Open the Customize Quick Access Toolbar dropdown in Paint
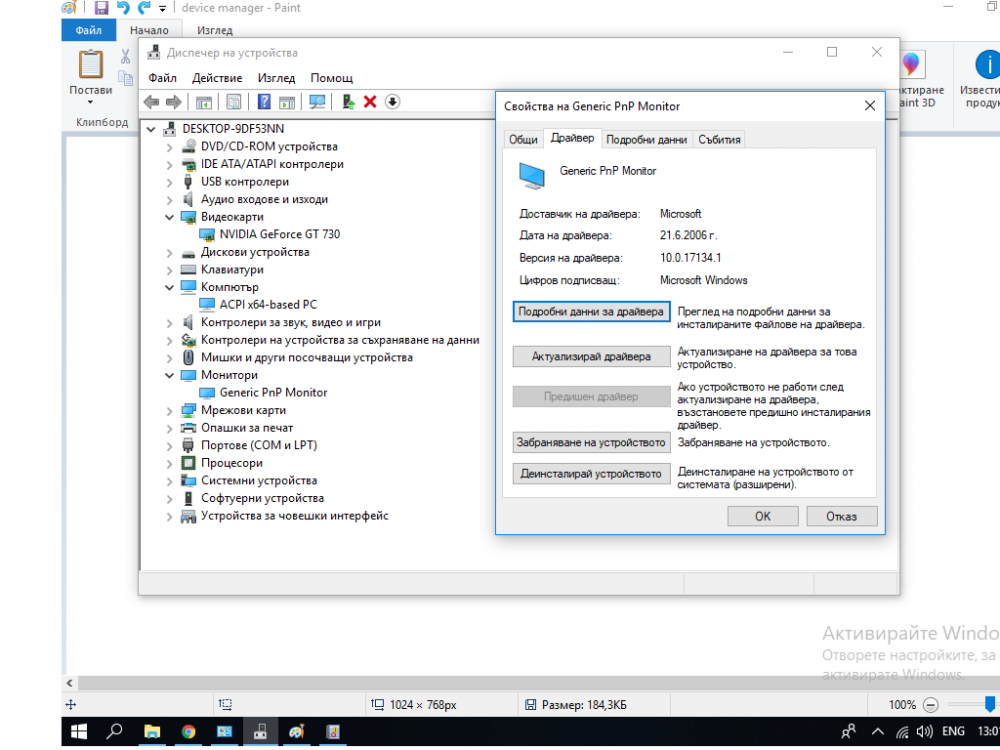This screenshot has height=750, width=1000. [163, 8]
